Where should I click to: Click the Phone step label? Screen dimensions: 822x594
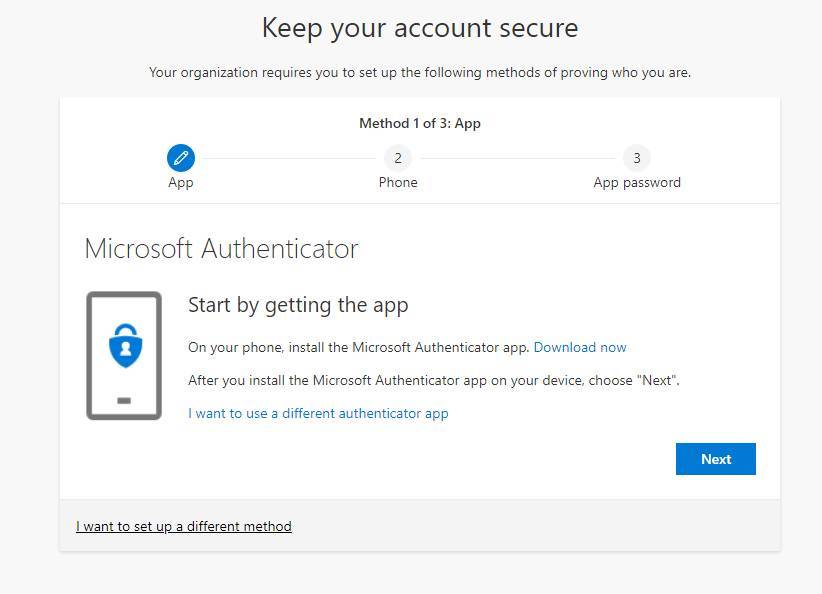coord(398,182)
